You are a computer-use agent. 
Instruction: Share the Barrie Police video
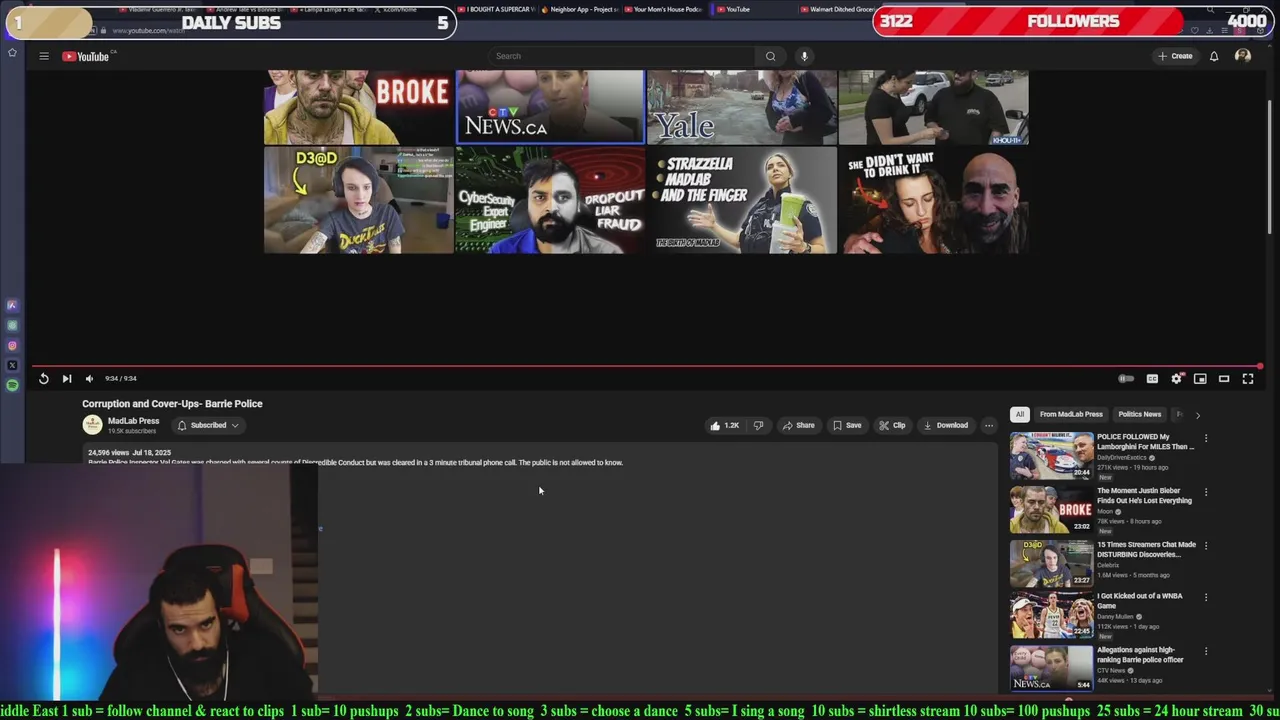pos(798,425)
